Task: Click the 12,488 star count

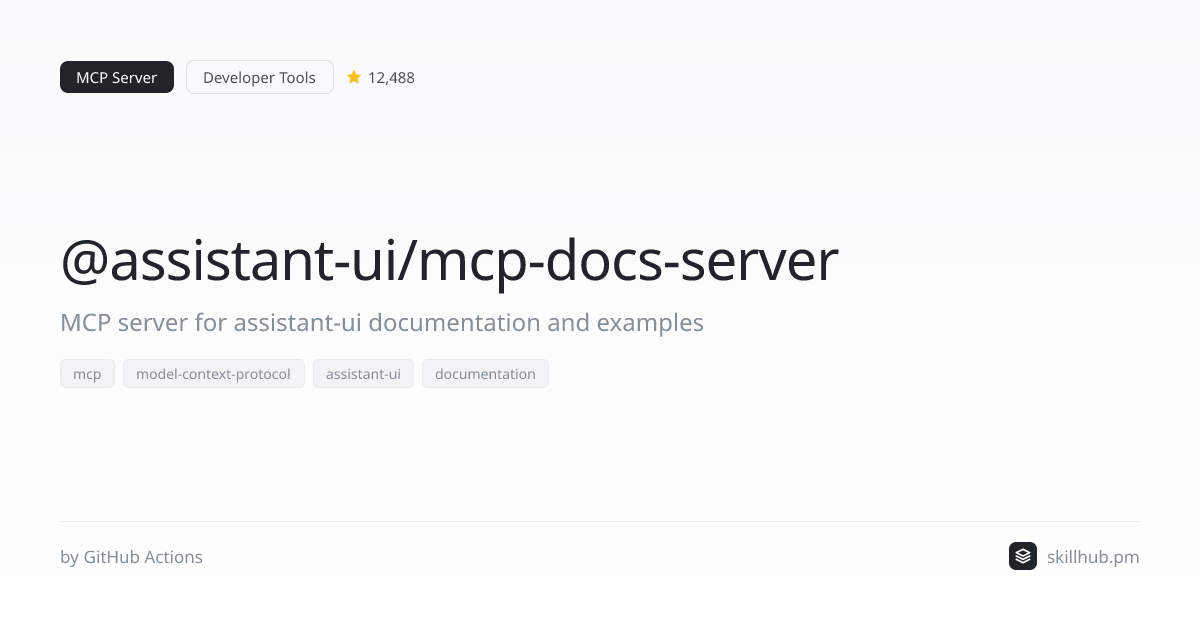Action: click(391, 77)
